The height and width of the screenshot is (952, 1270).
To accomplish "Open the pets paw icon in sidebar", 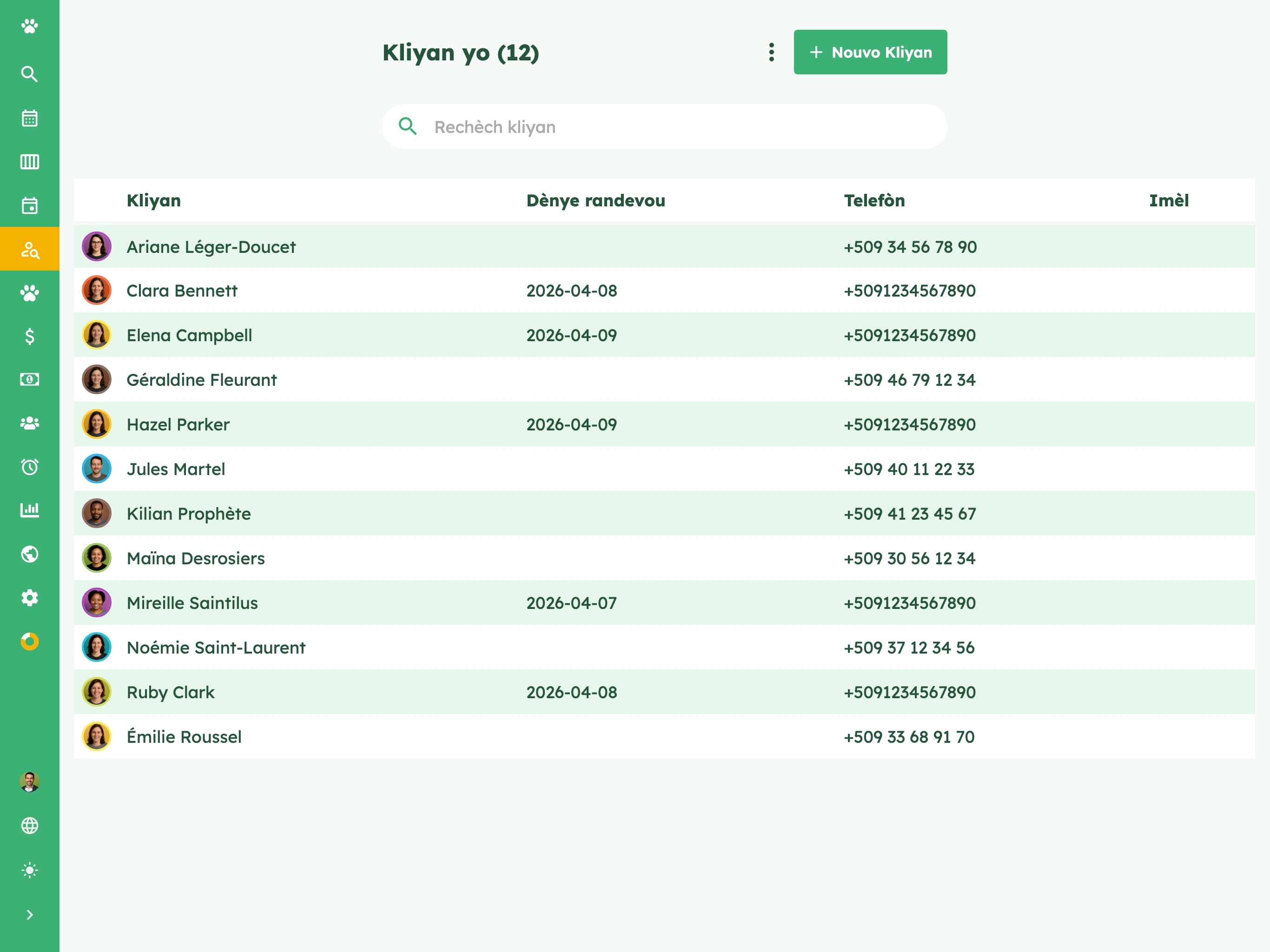I will 29,293.
